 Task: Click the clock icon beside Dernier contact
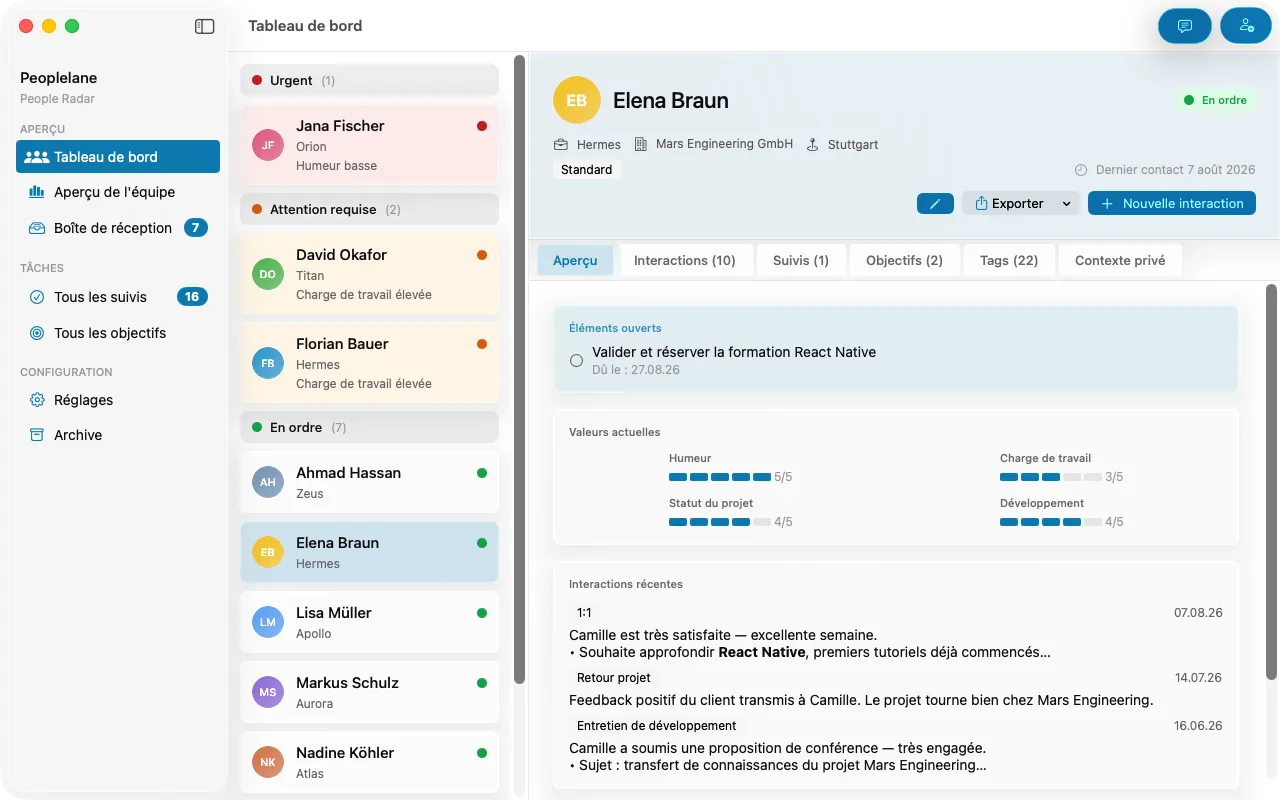pyautogui.click(x=1081, y=170)
